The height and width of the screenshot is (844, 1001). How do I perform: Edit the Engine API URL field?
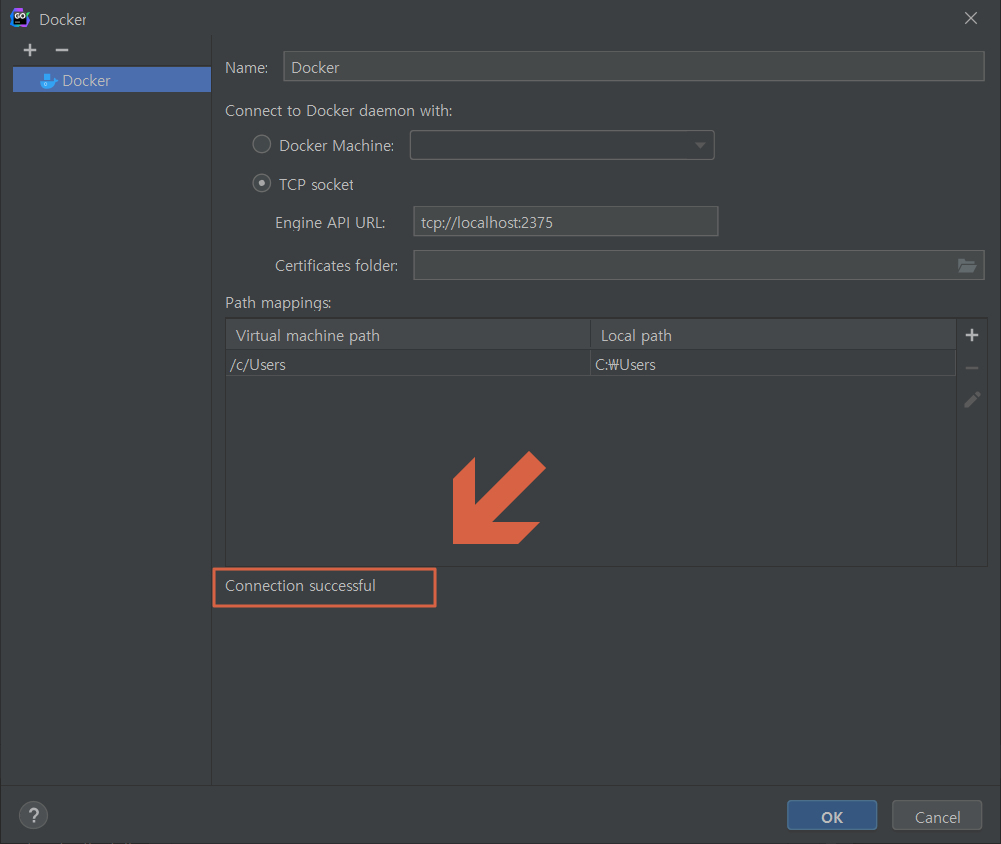pyautogui.click(x=566, y=222)
